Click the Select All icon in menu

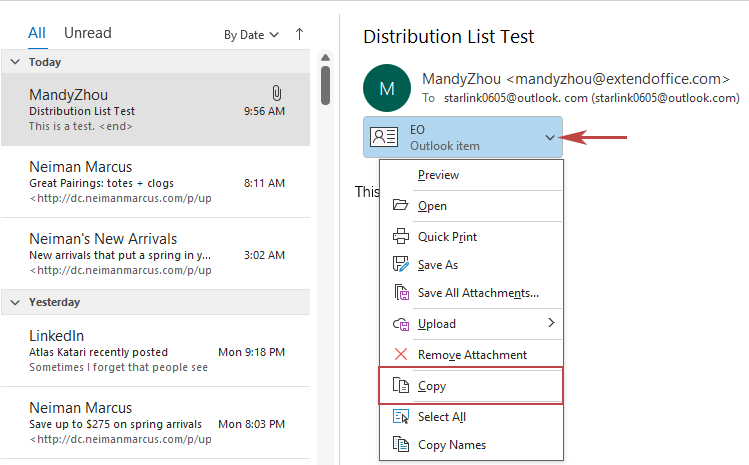pyautogui.click(x=401, y=417)
